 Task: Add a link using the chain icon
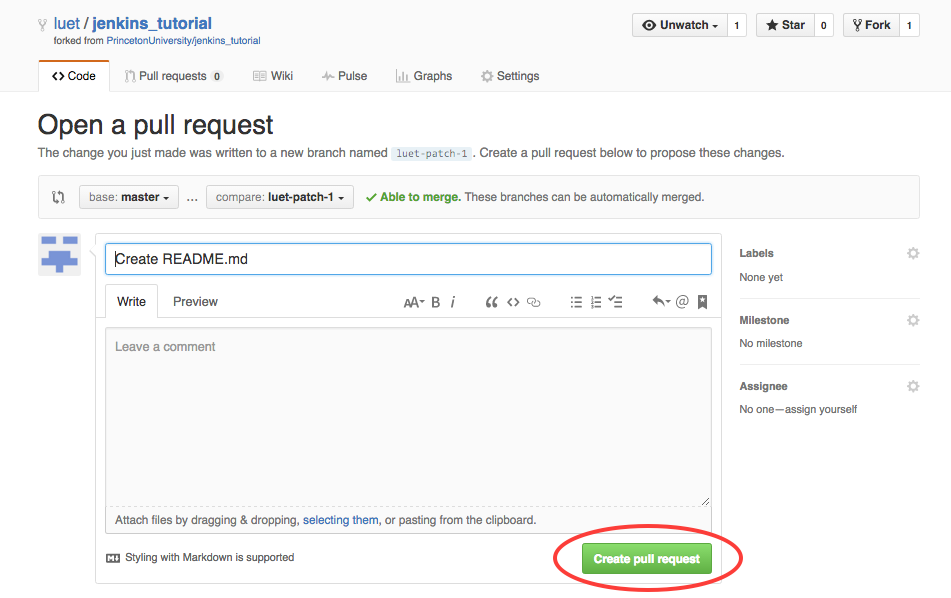(534, 302)
